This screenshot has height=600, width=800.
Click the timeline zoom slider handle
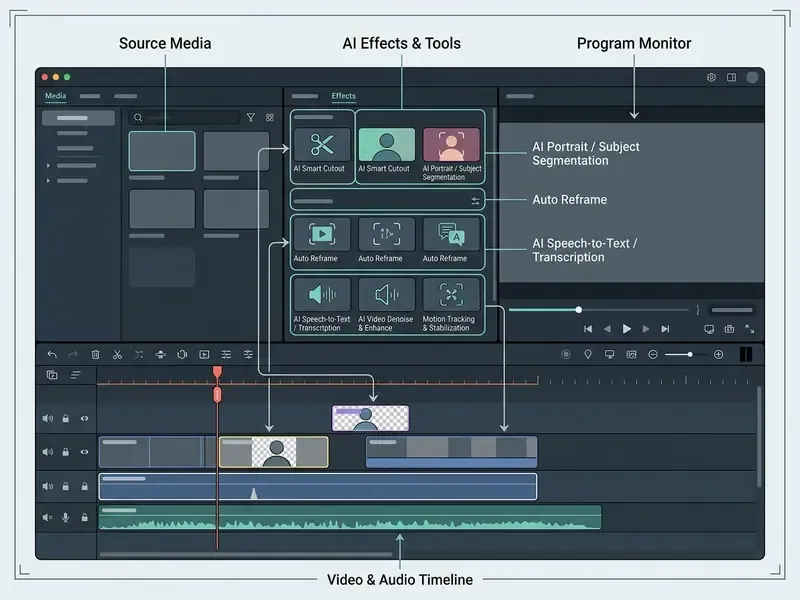coord(690,355)
